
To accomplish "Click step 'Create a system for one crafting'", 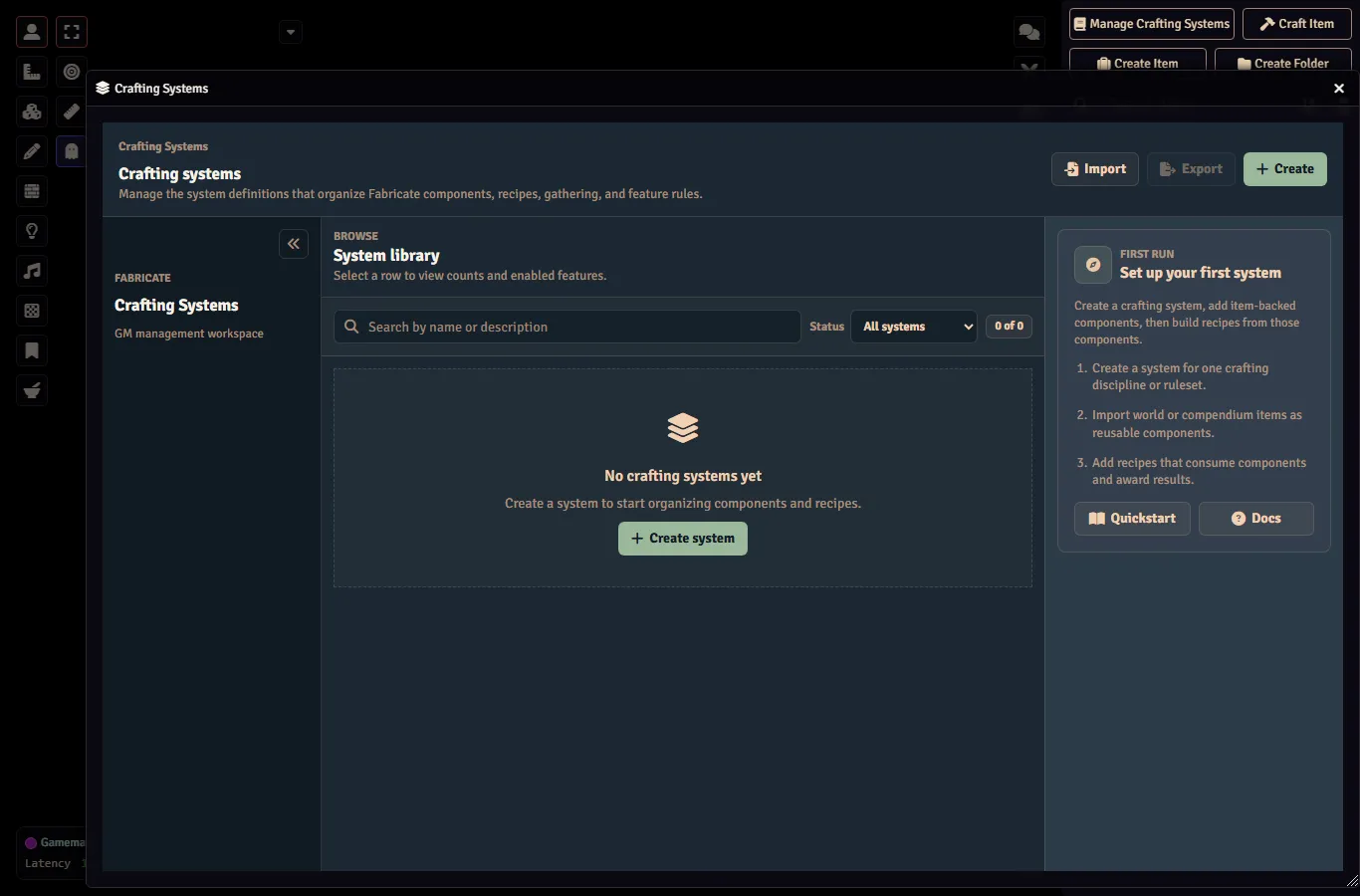I will click(x=1180, y=376).
